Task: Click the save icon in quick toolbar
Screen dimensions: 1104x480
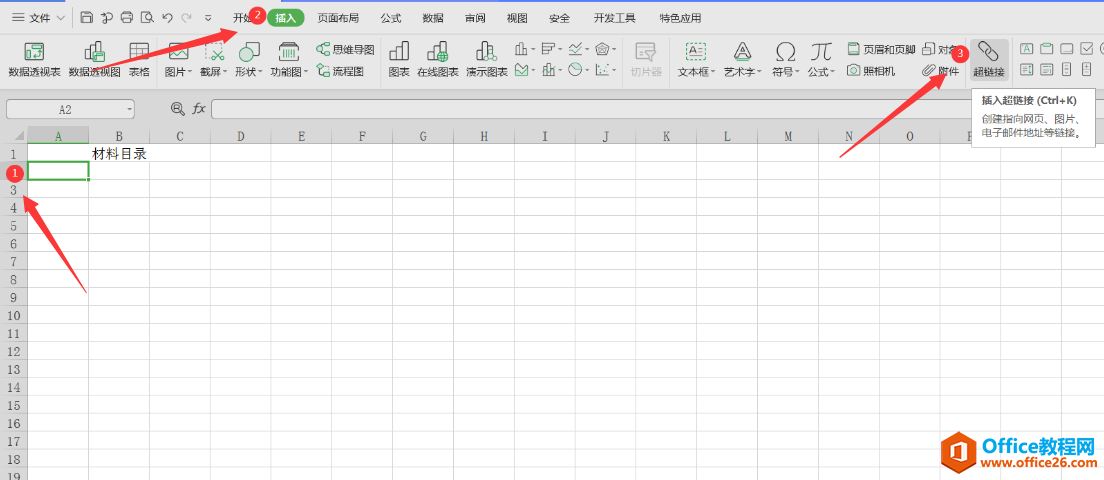Action: 87,18
